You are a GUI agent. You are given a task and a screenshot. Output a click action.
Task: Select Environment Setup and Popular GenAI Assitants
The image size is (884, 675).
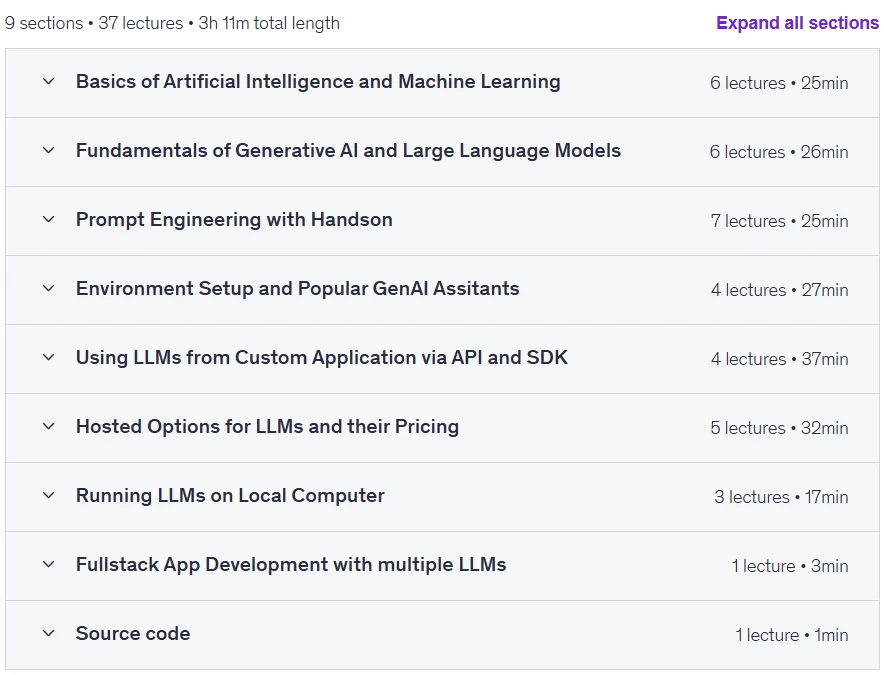coord(298,289)
